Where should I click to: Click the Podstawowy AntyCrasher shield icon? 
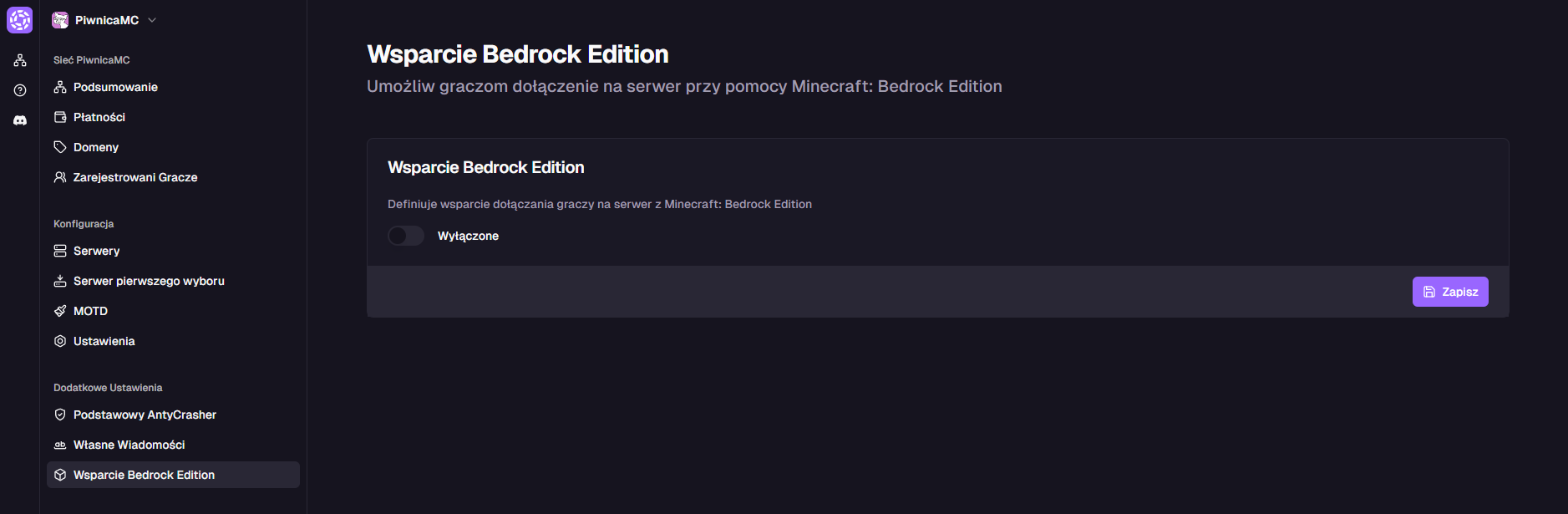pos(60,415)
